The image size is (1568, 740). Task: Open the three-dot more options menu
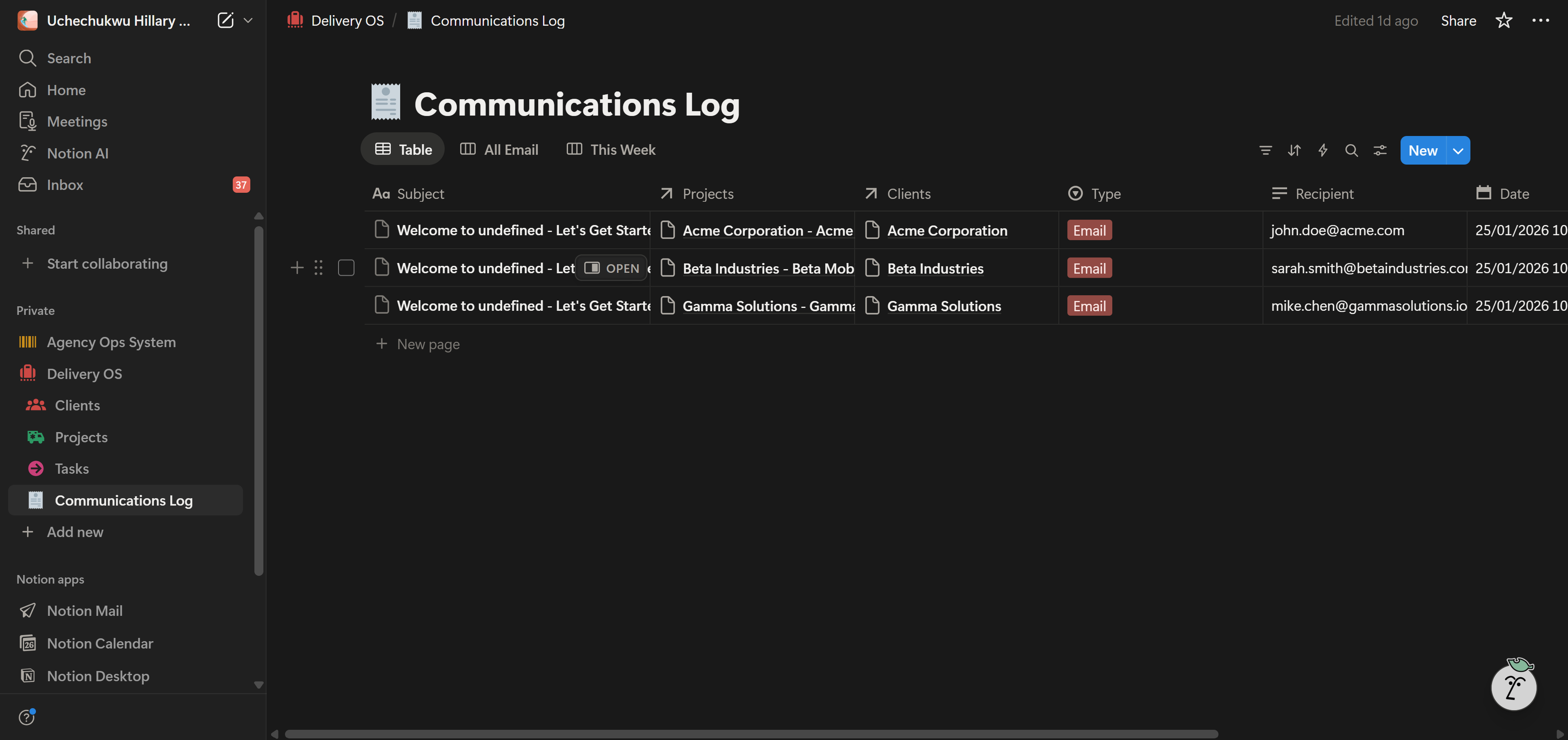[x=1541, y=20]
